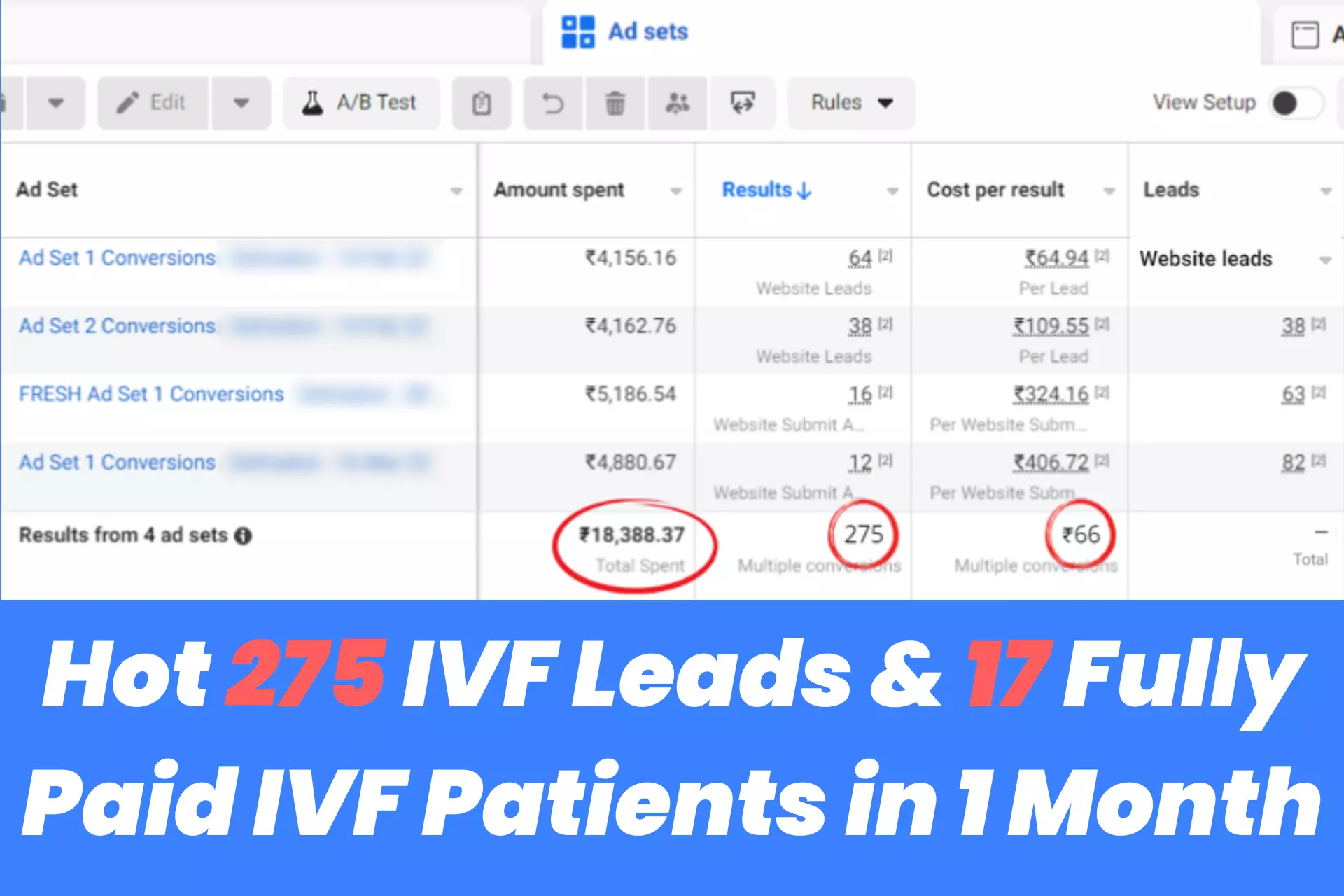Image resolution: width=1344 pixels, height=896 pixels.
Task: Click the Edit button
Action: (x=153, y=103)
